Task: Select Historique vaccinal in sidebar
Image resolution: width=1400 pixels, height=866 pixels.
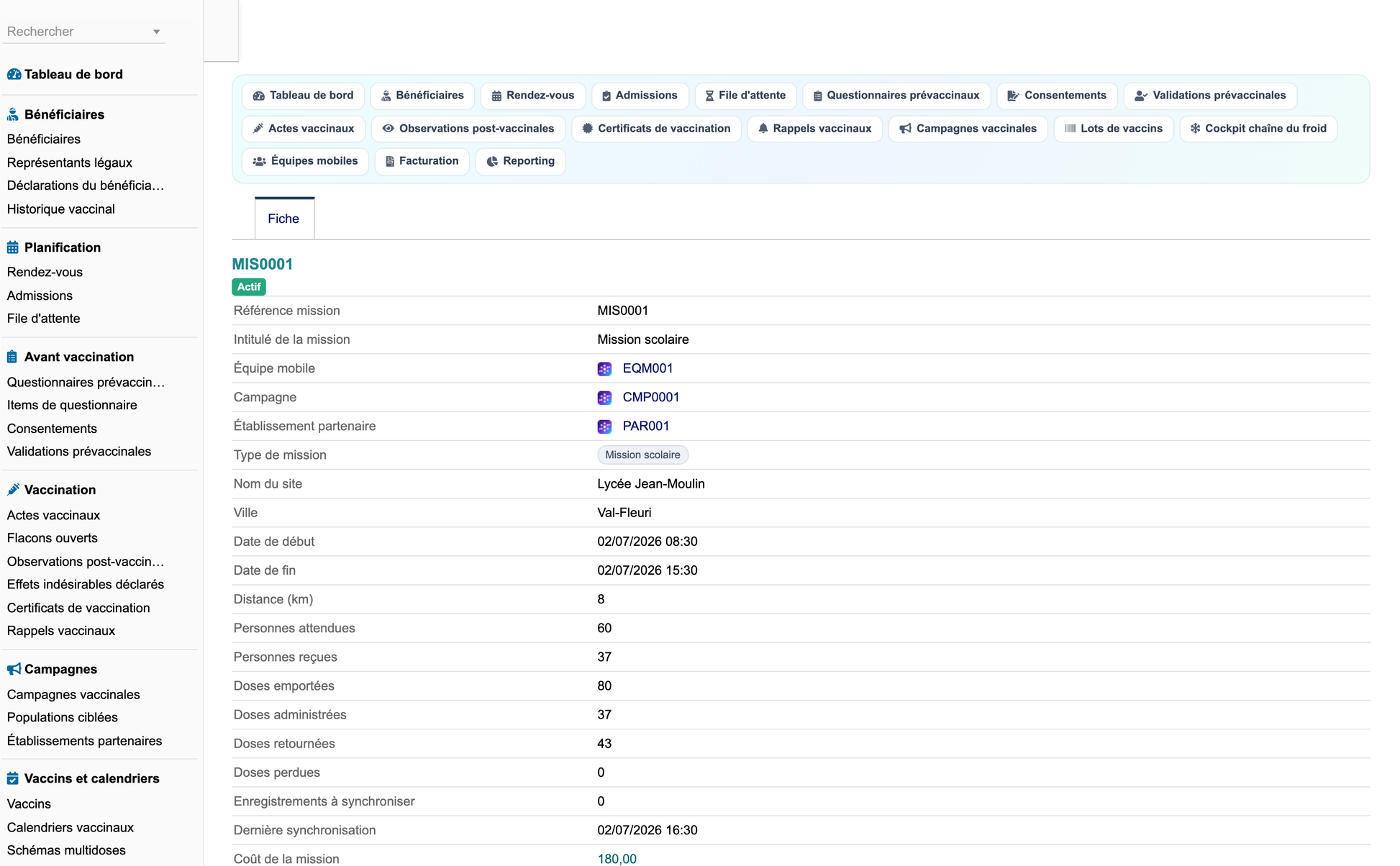Action: point(61,209)
